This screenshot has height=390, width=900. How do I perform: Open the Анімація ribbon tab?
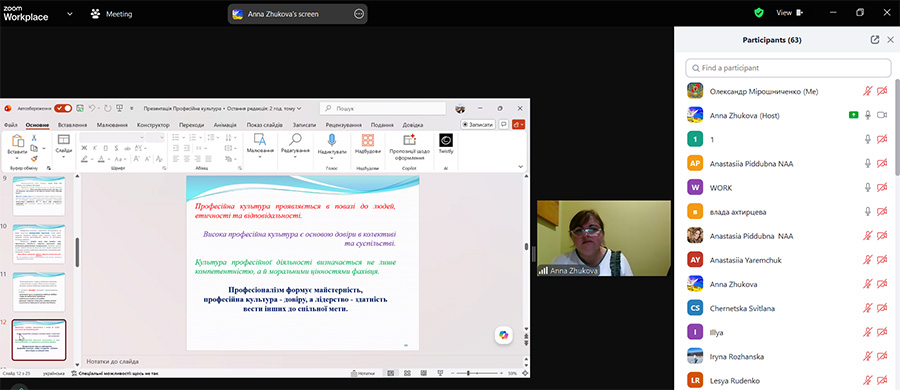click(224, 125)
